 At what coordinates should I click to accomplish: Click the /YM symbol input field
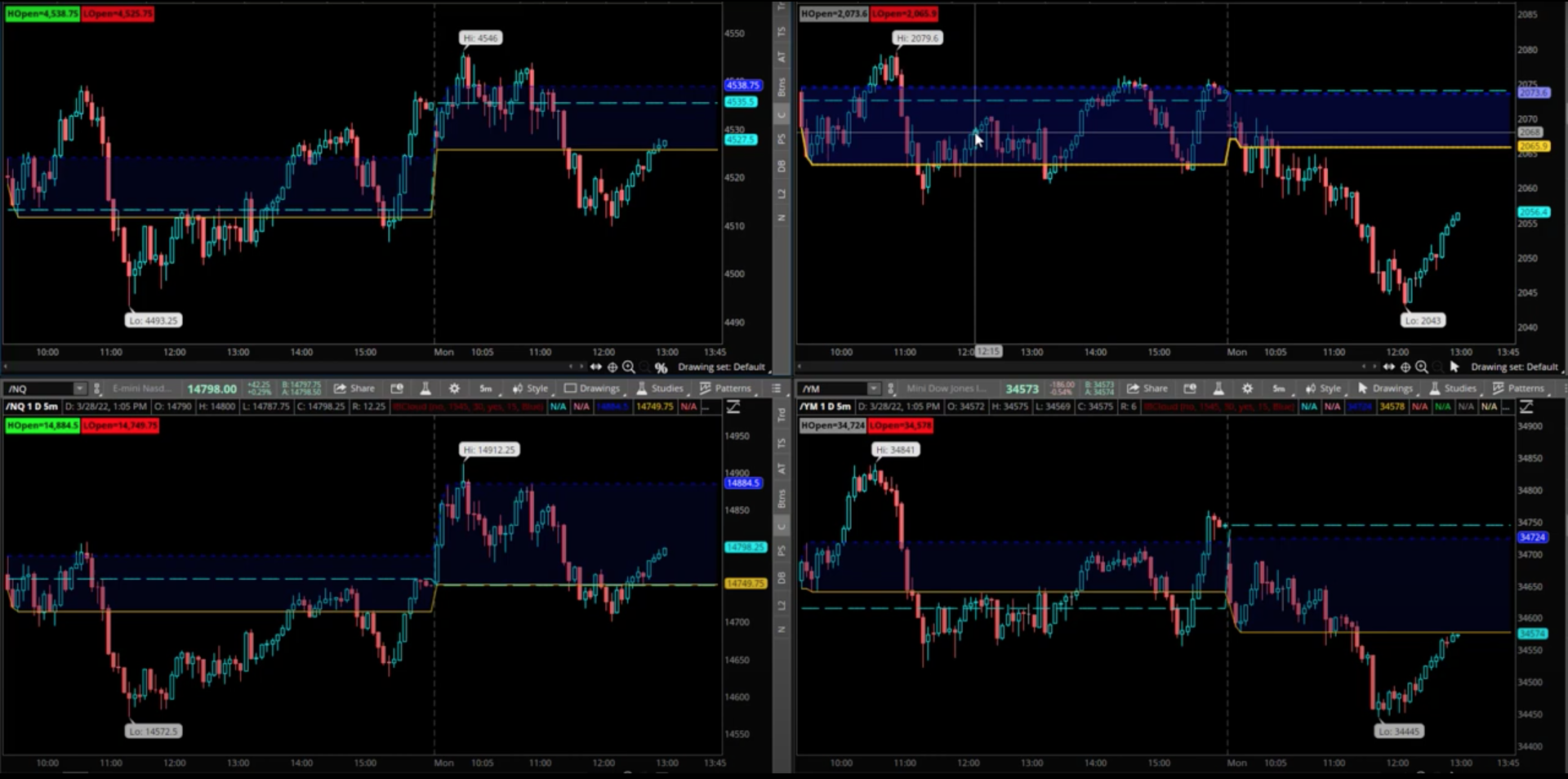click(x=831, y=389)
